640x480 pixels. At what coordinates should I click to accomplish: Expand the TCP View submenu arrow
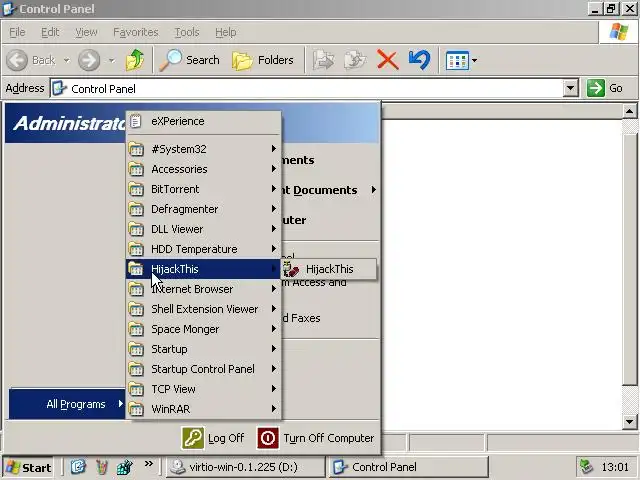pos(274,389)
